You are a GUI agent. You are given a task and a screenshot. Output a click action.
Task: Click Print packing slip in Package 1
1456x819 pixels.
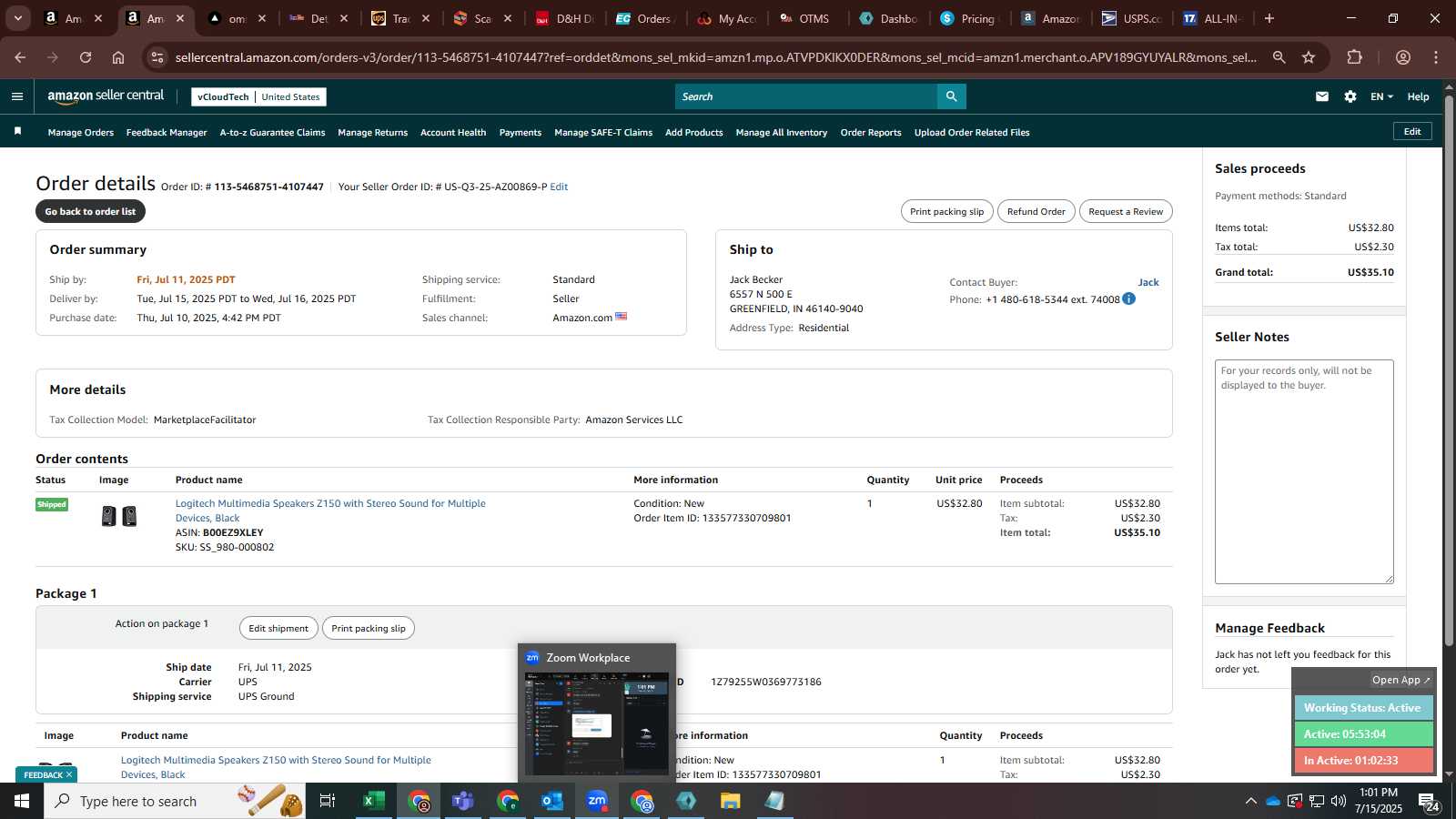pos(368,628)
